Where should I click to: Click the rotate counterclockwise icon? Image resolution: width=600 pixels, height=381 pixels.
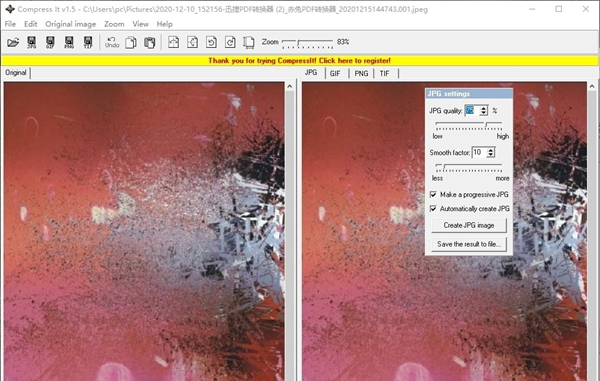click(x=211, y=42)
